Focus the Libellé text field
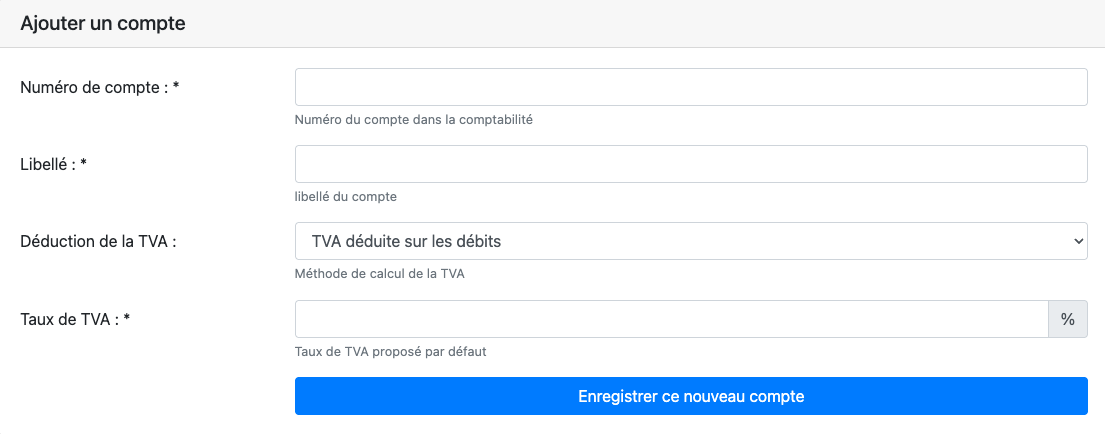Image resolution: width=1105 pixels, height=434 pixels. (690, 164)
